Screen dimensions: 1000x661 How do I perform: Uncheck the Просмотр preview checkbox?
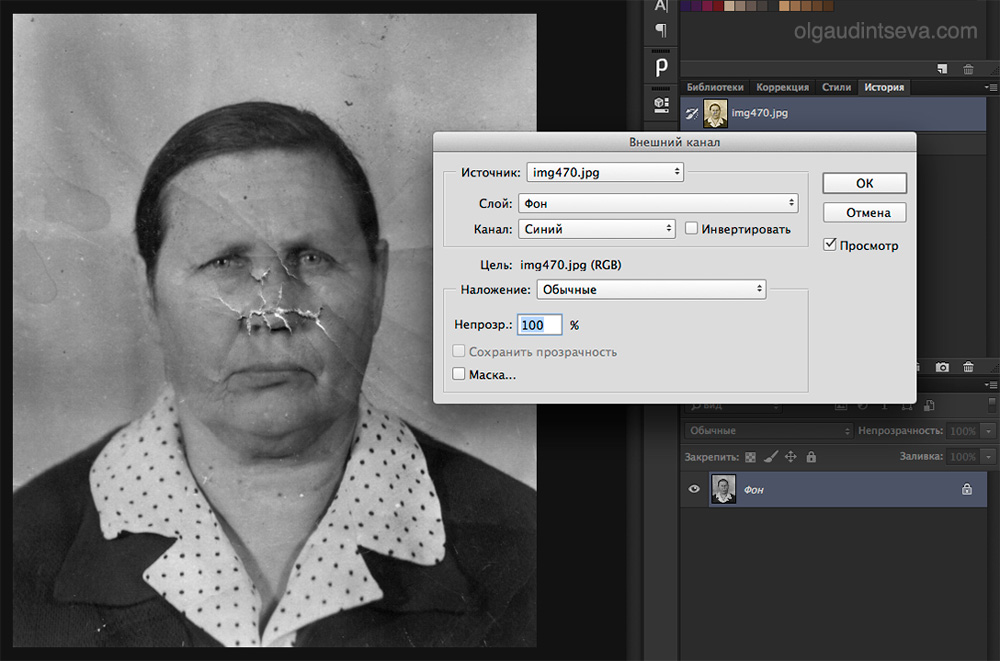point(829,245)
